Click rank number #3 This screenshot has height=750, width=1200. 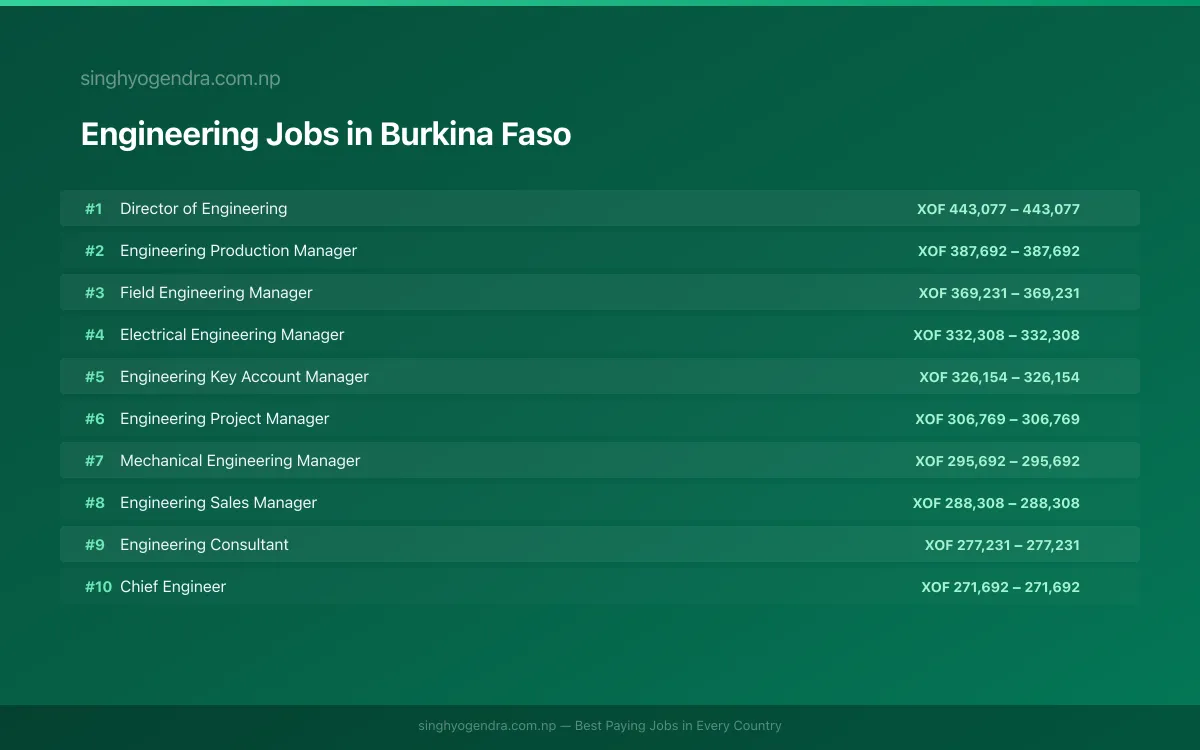[94, 293]
